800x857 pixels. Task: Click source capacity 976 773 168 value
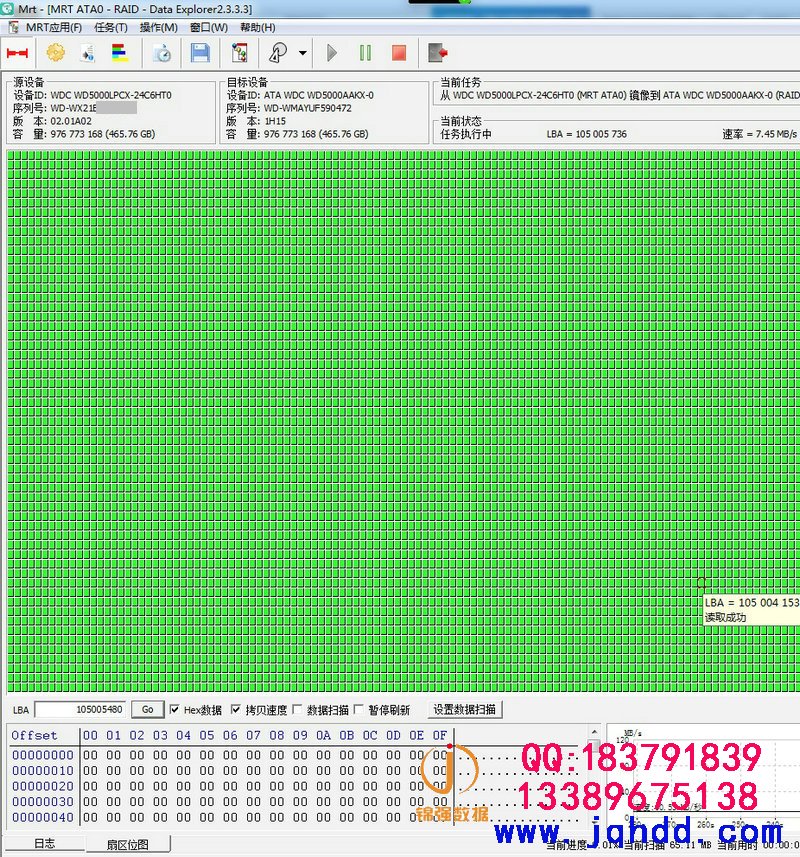click(x=103, y=134)
